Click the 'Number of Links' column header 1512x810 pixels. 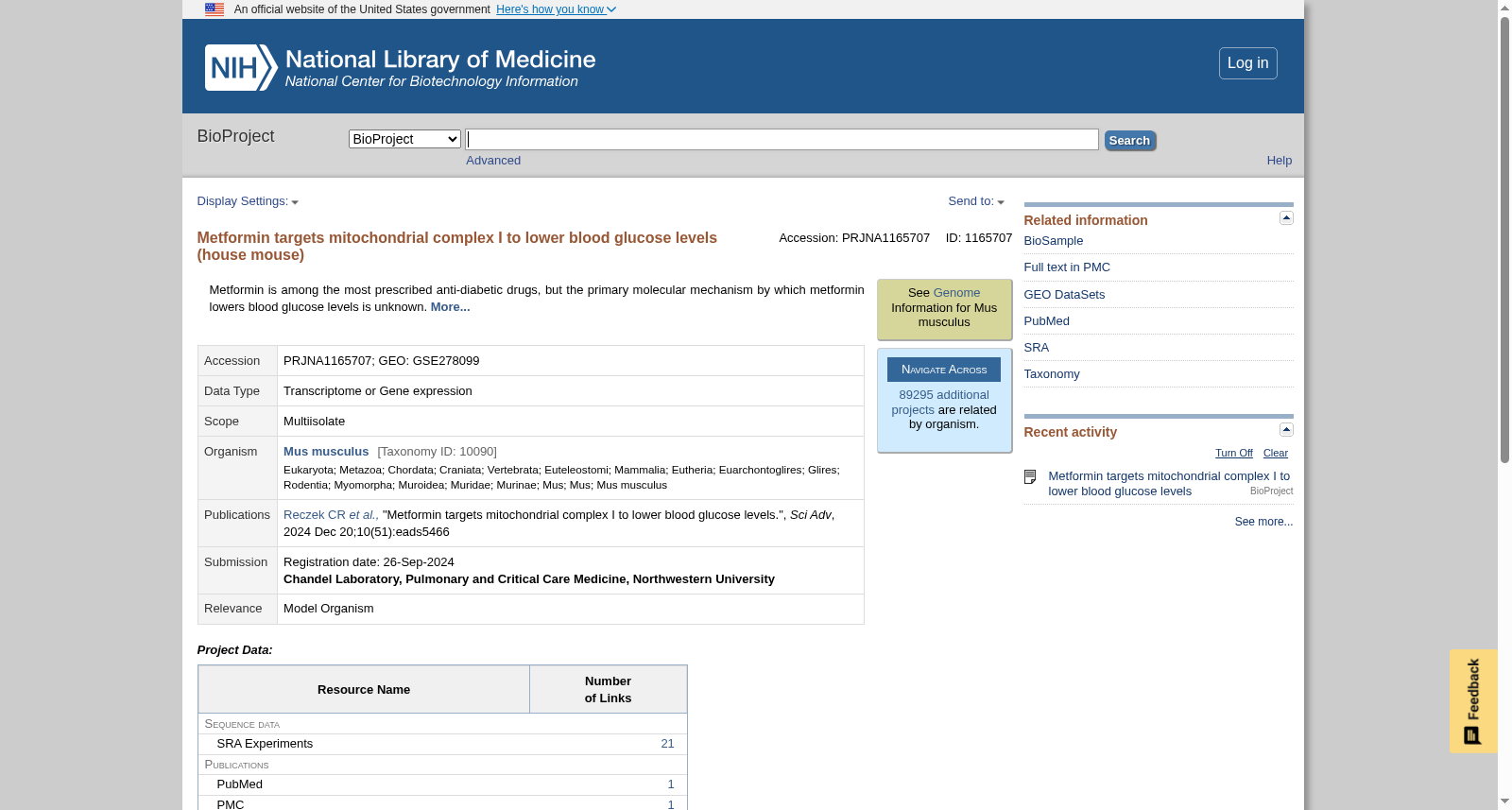tap(608, 689)
